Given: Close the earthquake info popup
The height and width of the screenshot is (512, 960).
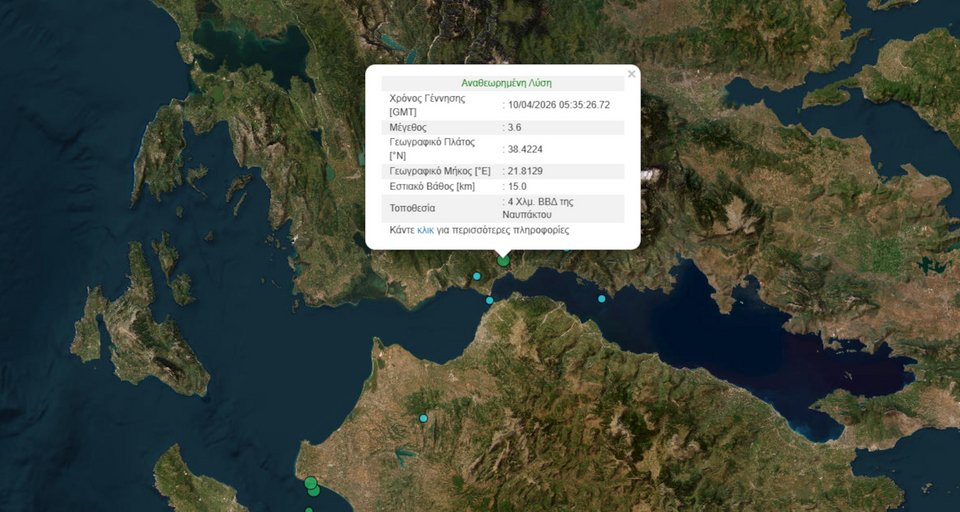Looking at the screenshot, I should (x=631, y=74).
